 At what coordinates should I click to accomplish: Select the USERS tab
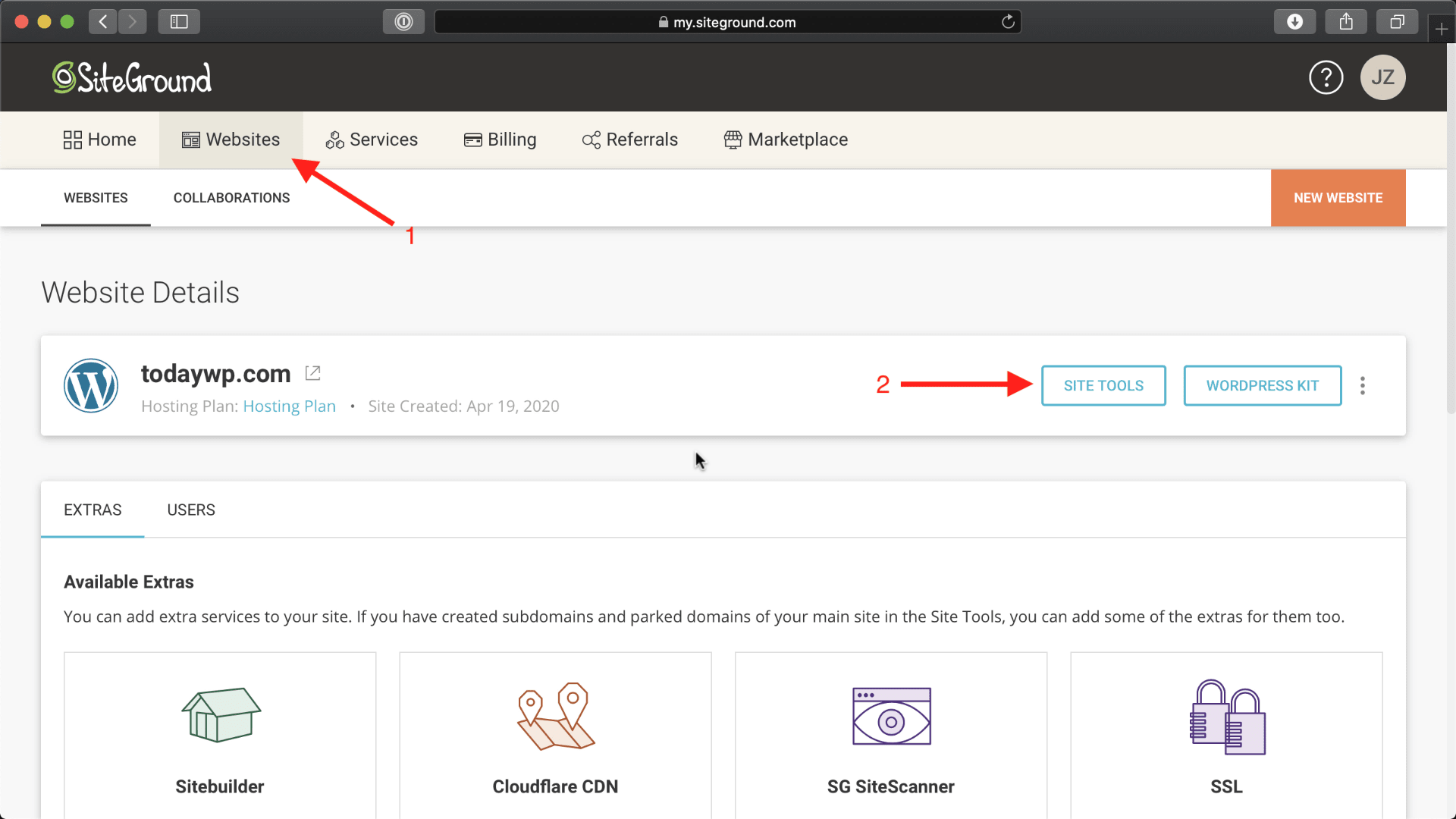coord(191,510)
